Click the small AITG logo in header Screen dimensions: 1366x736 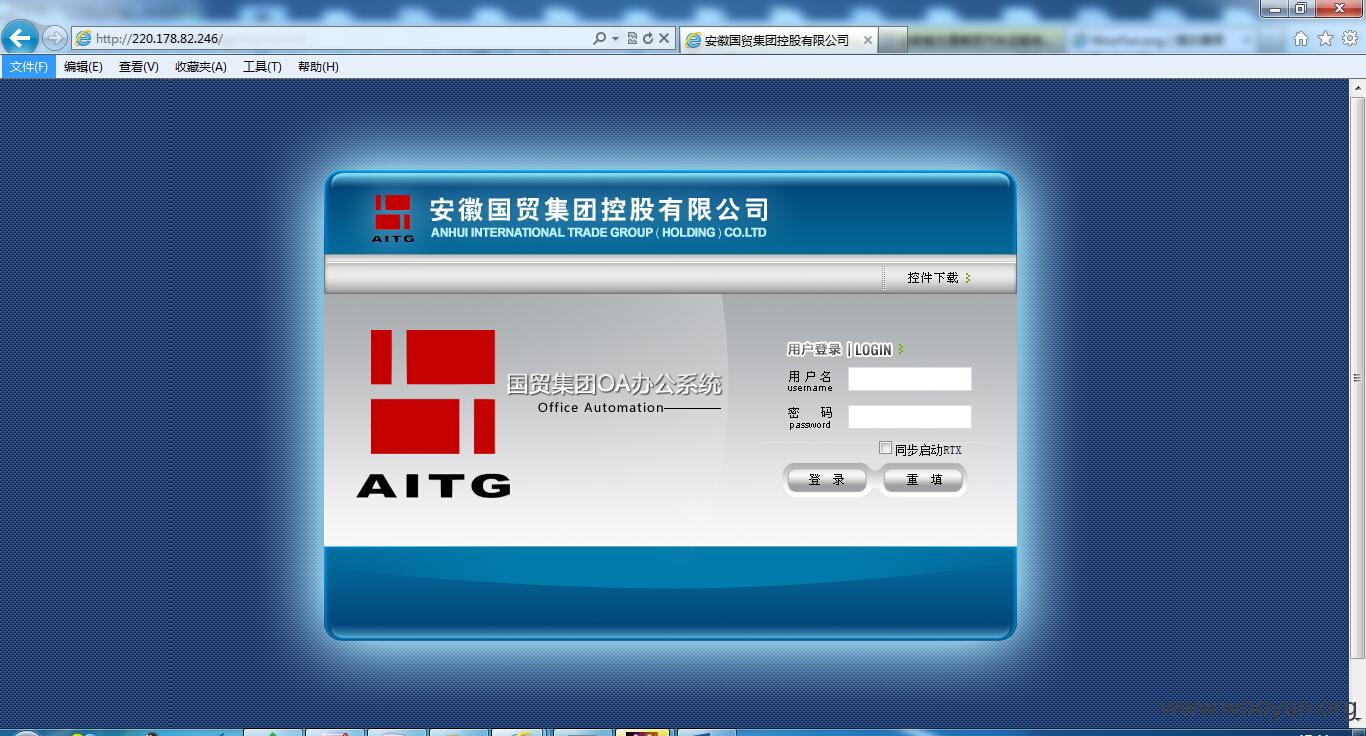(x=393, y=218)
